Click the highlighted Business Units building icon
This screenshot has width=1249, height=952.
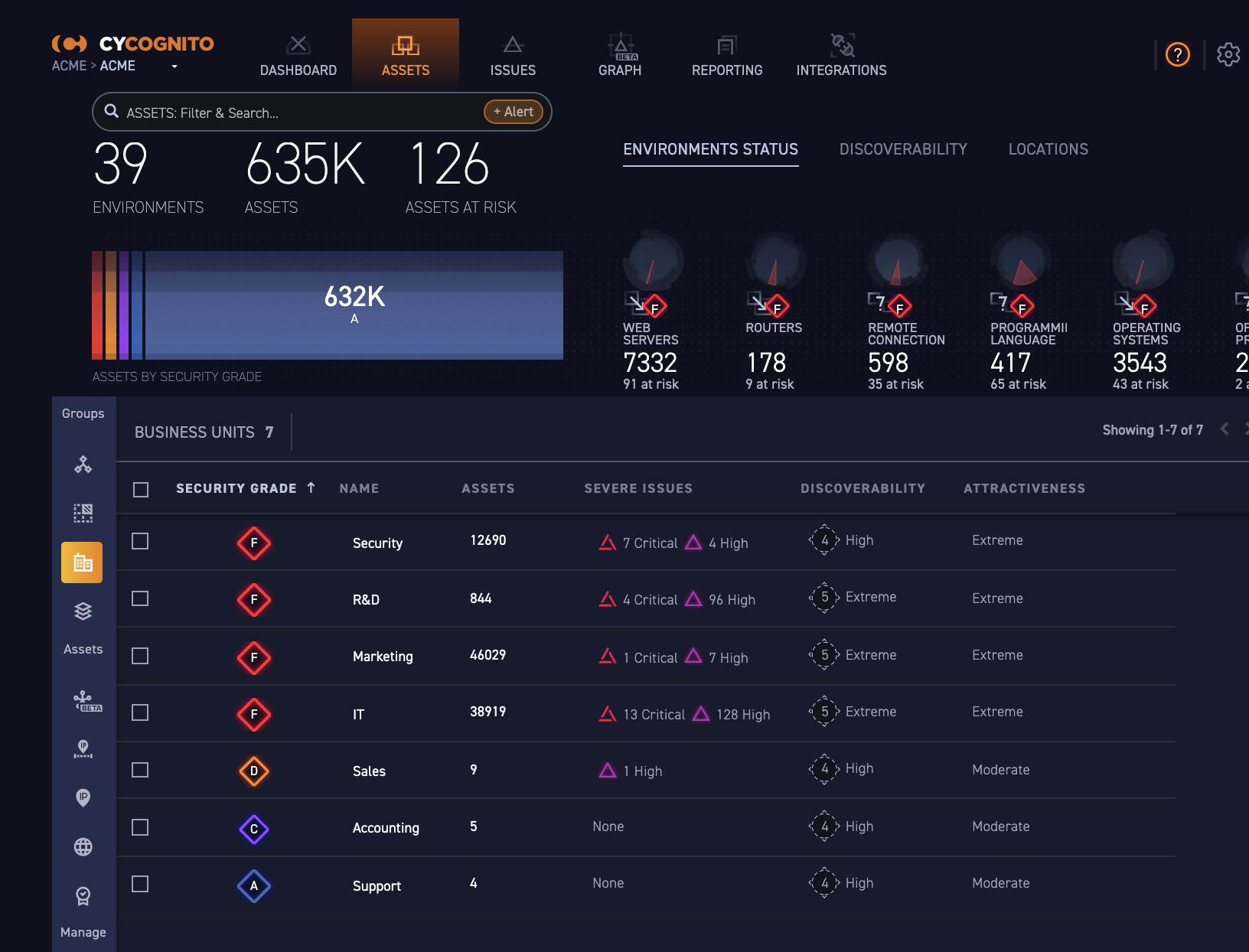82,562
